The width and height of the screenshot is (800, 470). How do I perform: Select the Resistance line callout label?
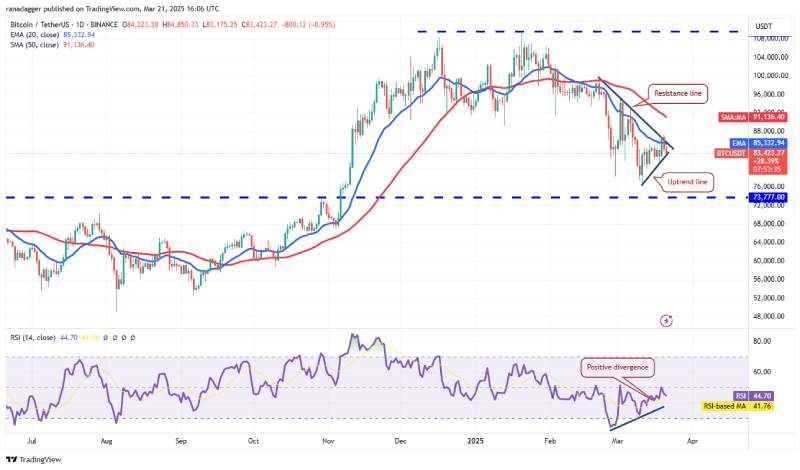coord(678,93)
